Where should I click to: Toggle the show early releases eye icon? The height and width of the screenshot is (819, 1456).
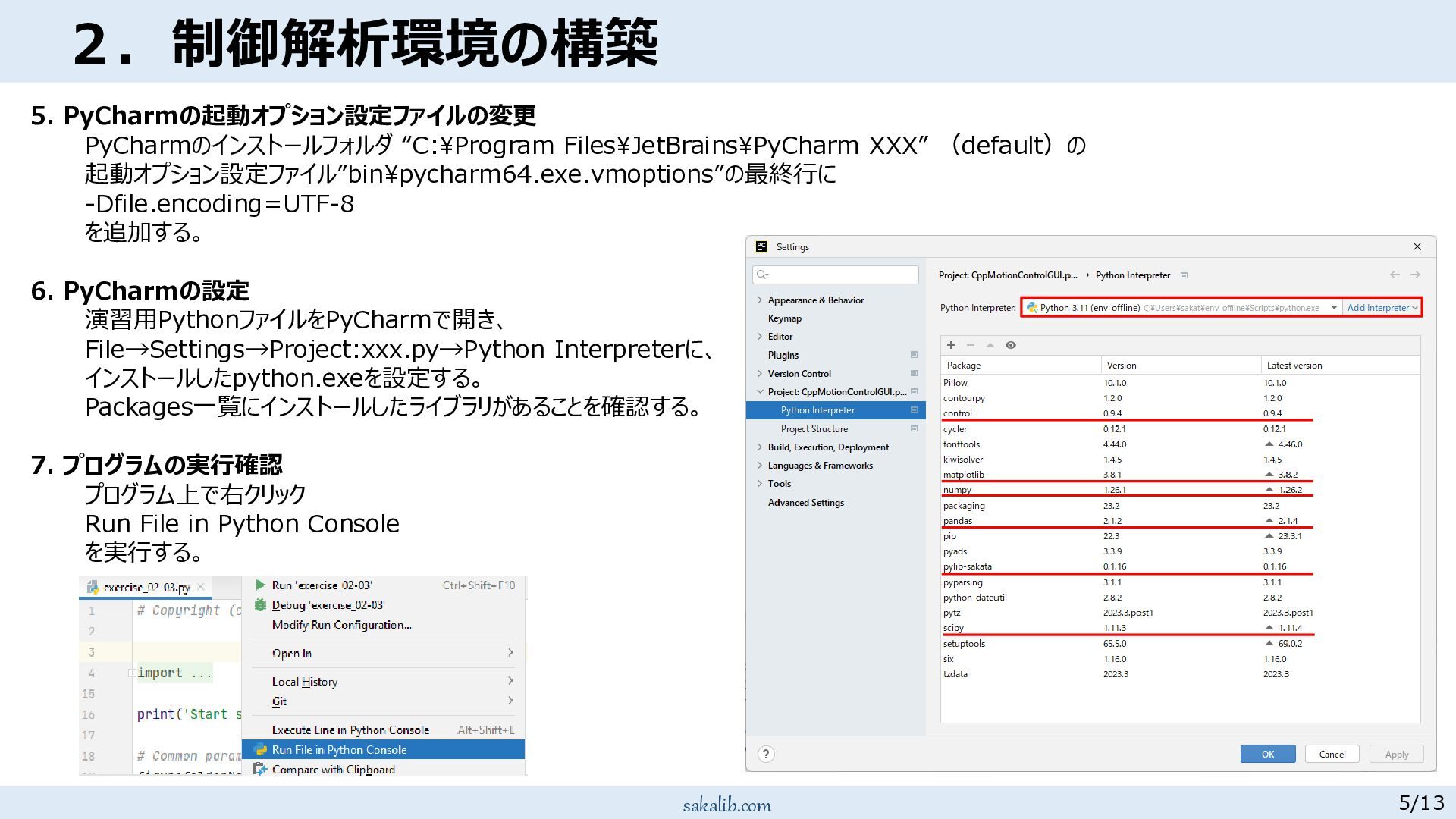tap(1011, 345)
